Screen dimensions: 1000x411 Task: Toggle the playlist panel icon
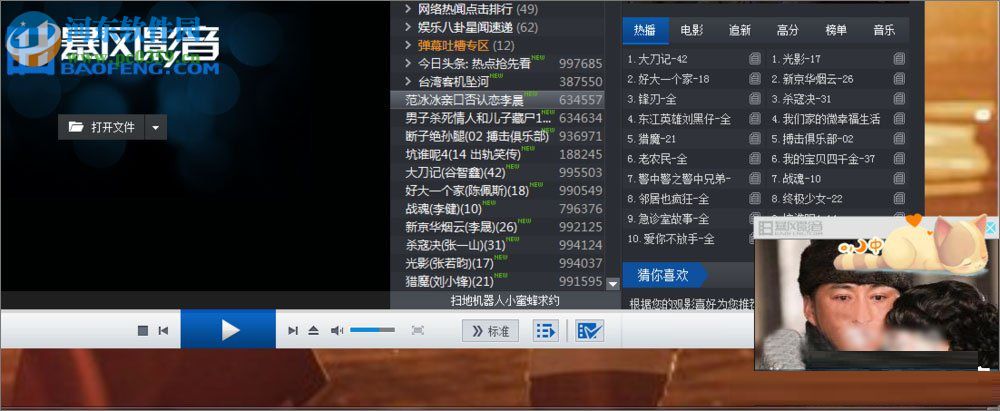545,331
